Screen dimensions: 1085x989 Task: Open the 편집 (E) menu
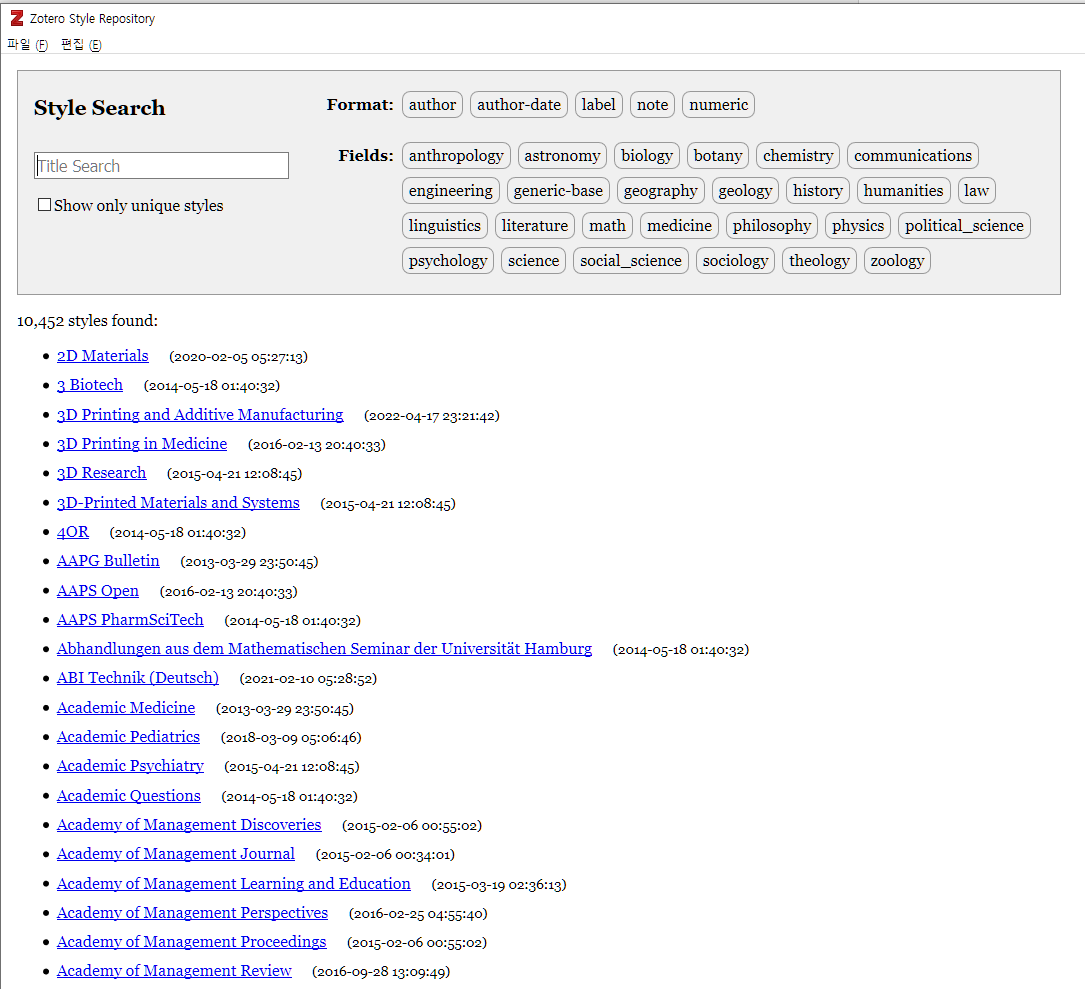point(81,45)
